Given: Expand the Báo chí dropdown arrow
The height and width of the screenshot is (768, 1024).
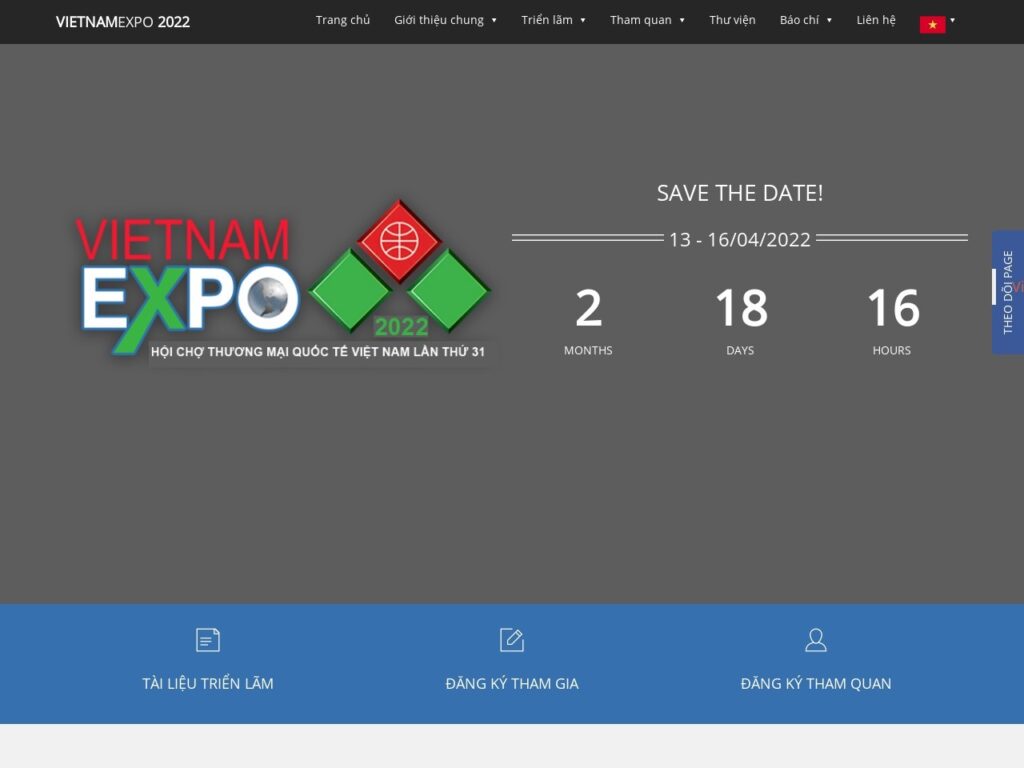Looking at the screenshot, I should click(829, 20).
